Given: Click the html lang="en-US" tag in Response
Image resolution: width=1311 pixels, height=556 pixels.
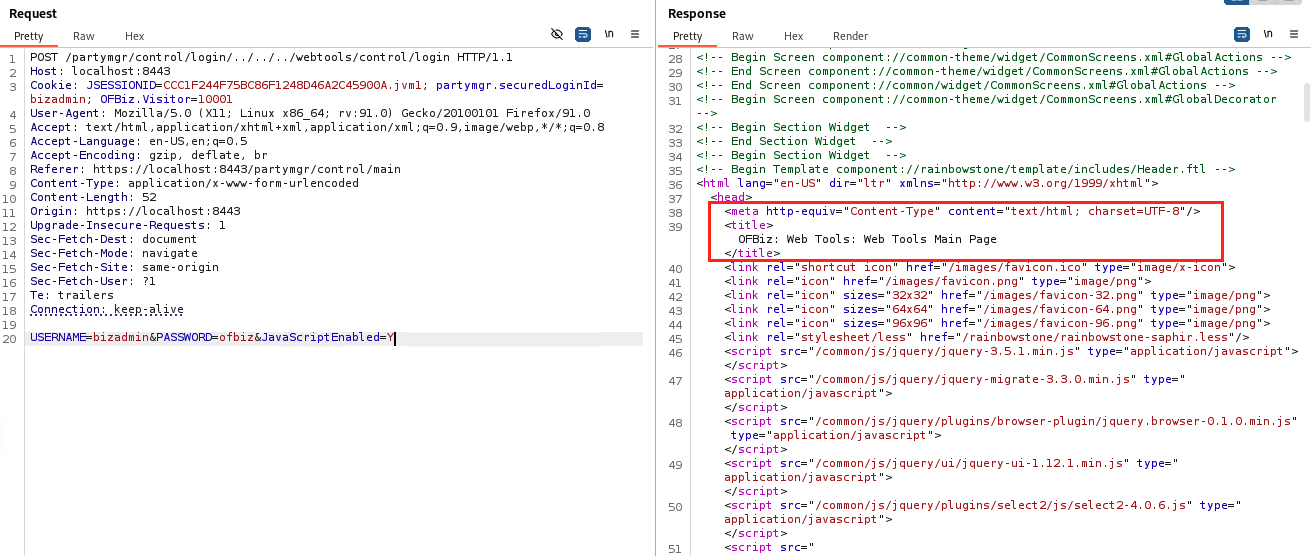Looking at the screenshot, I should click(x=927, y=184).
